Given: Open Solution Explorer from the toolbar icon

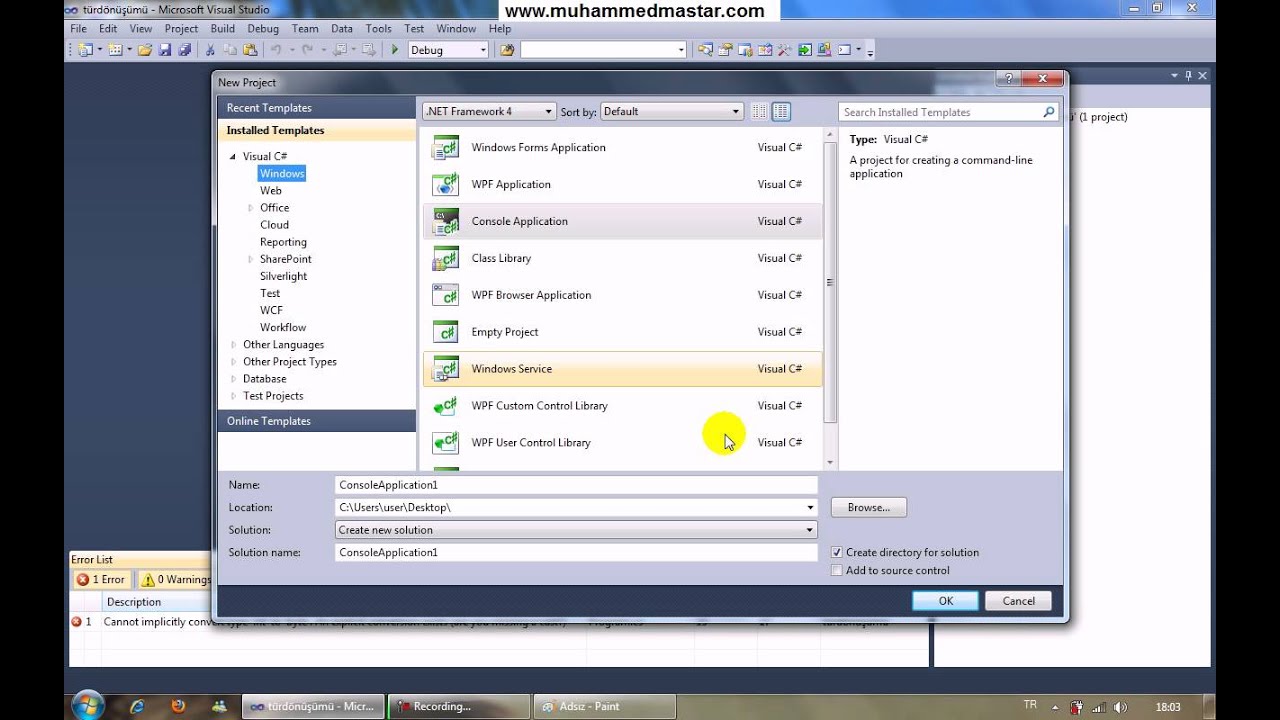Looking at the screenshot, I should tap(706, 50).
